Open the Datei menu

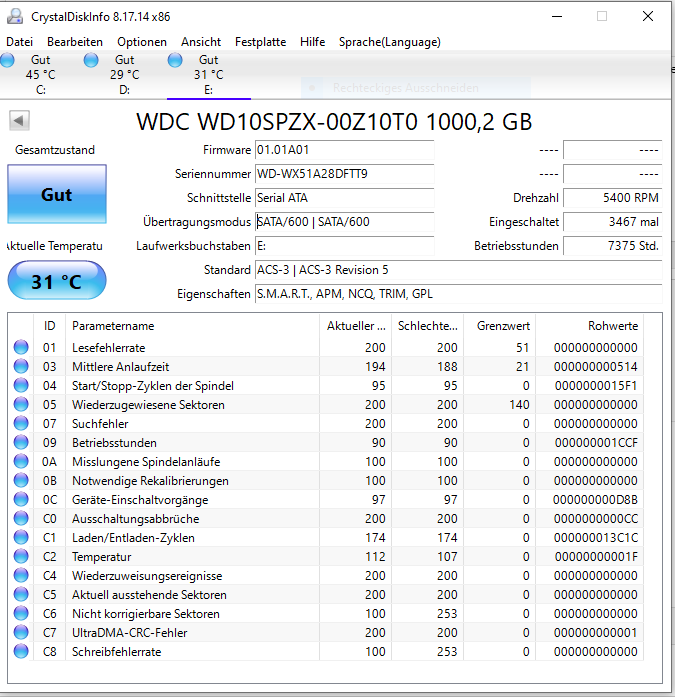[20, 42]
